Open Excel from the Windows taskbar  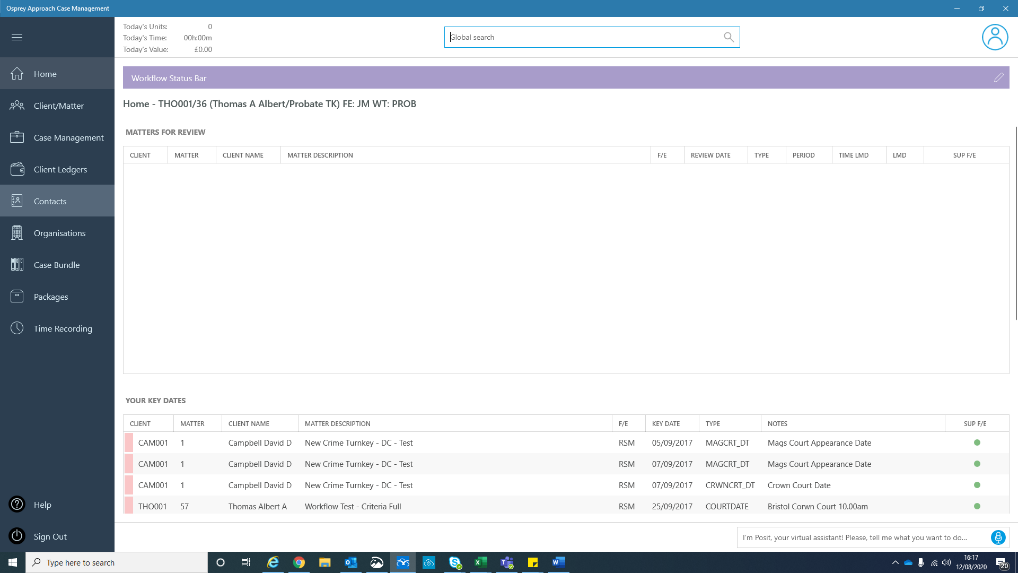tap(480, 562)
